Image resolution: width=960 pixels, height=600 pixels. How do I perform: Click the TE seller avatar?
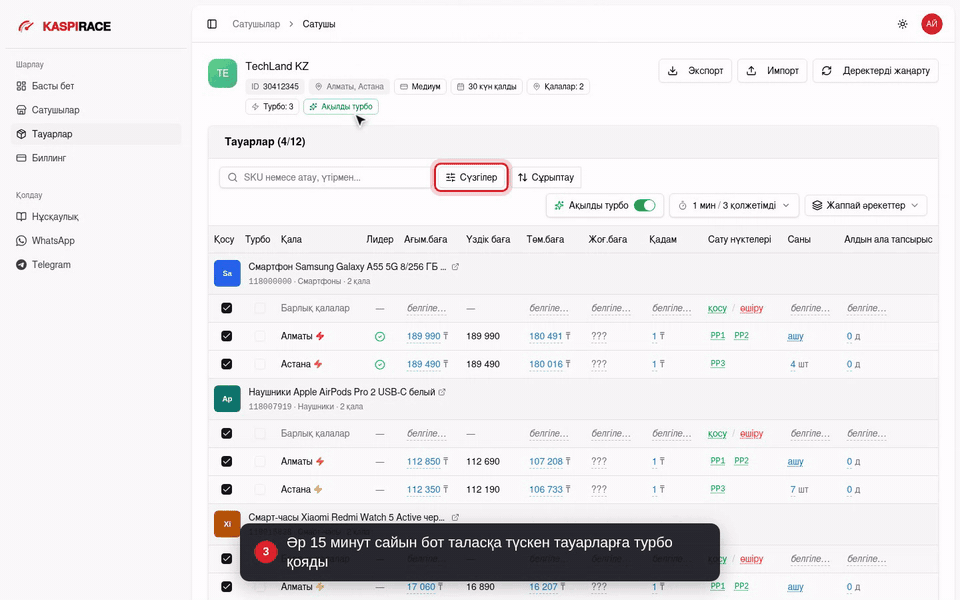222,73
